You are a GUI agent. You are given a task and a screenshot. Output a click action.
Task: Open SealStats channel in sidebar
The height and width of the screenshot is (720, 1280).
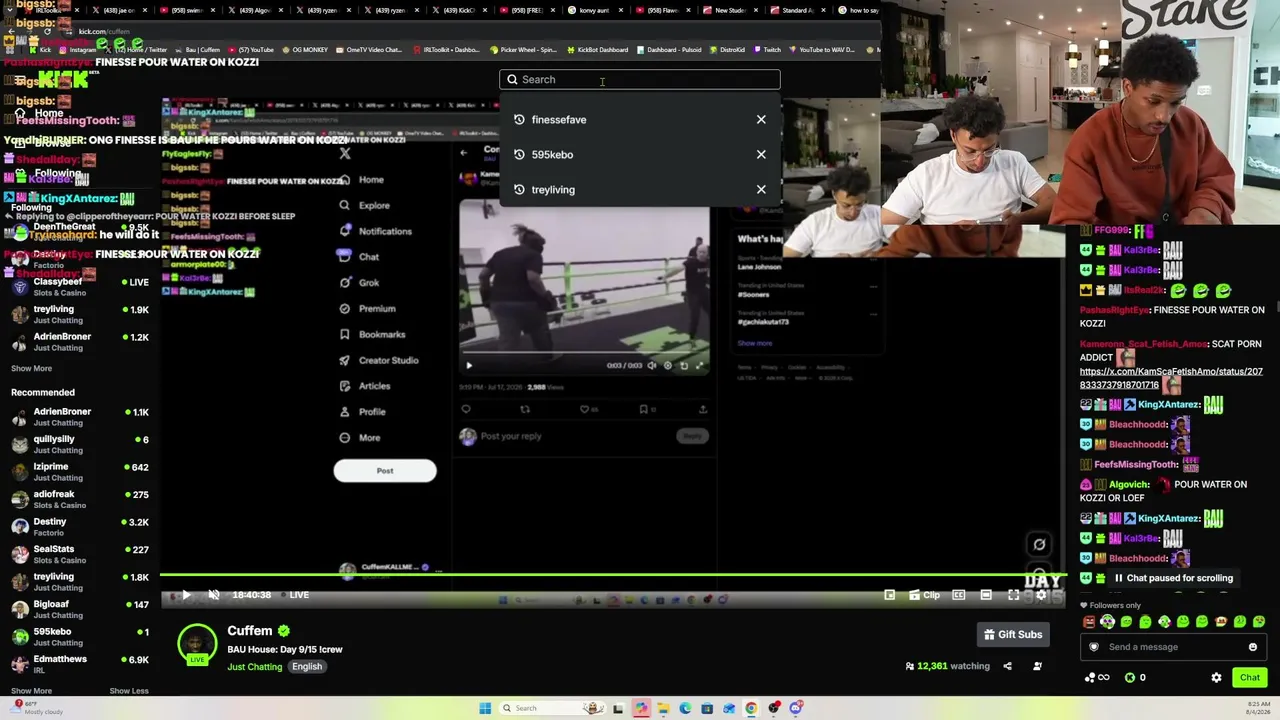[x=80, y=554]
